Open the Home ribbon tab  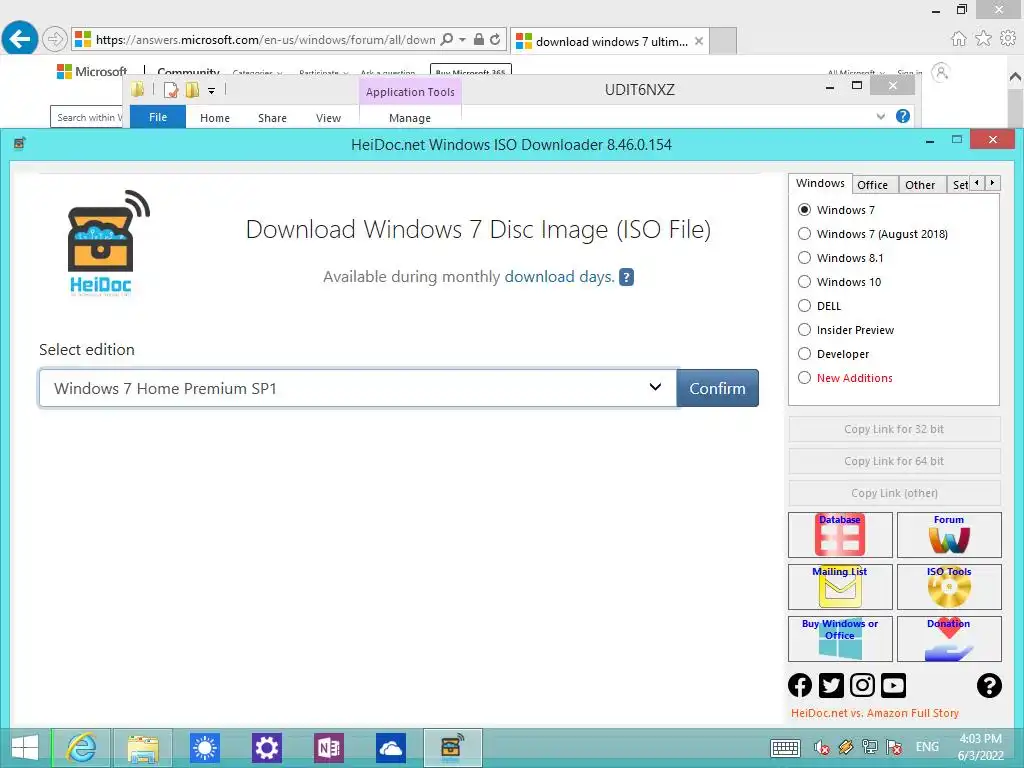[215, 118]
